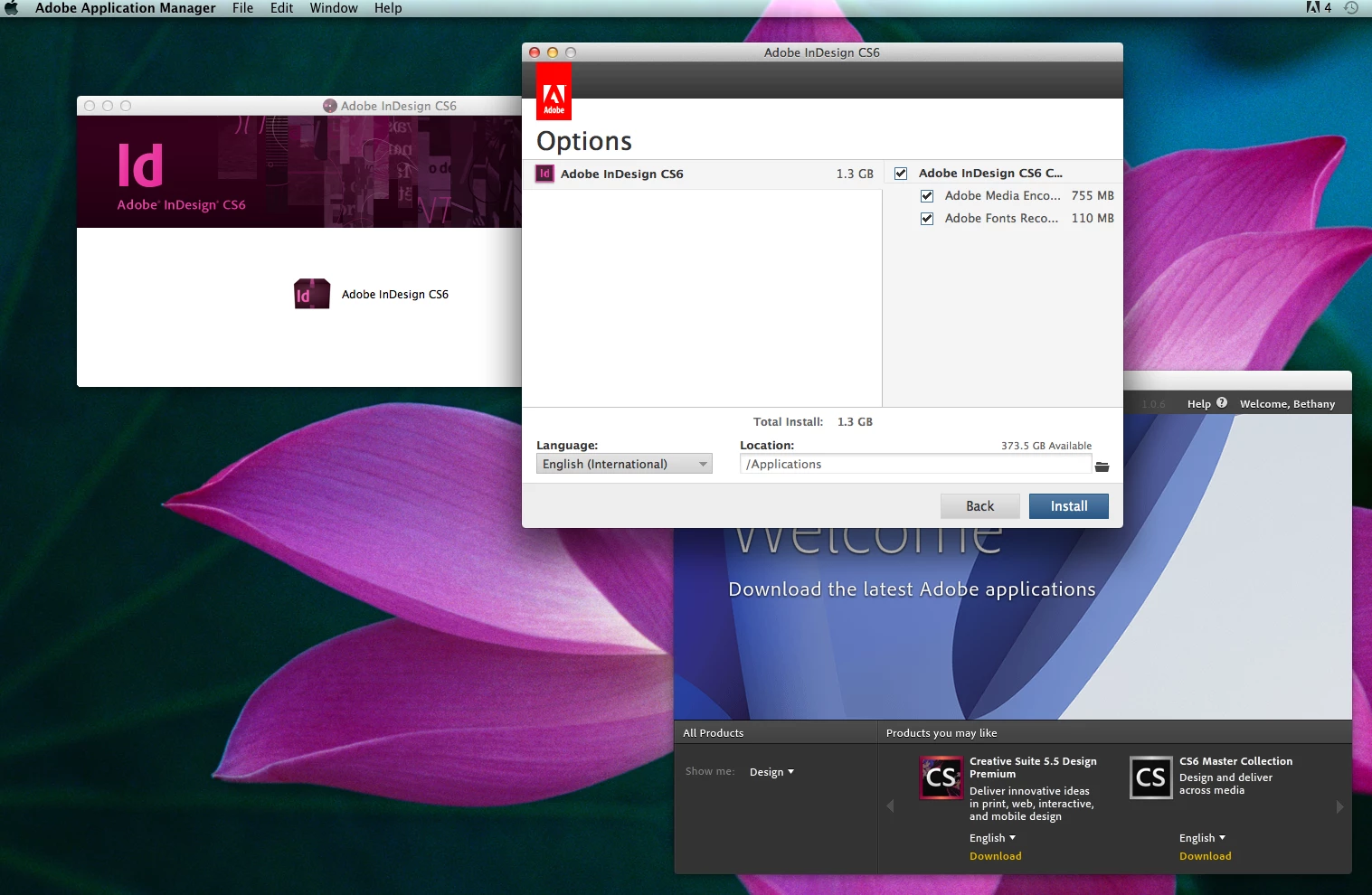Click the disk icon in Adobe InDesign CS6 title

[330, 106]
